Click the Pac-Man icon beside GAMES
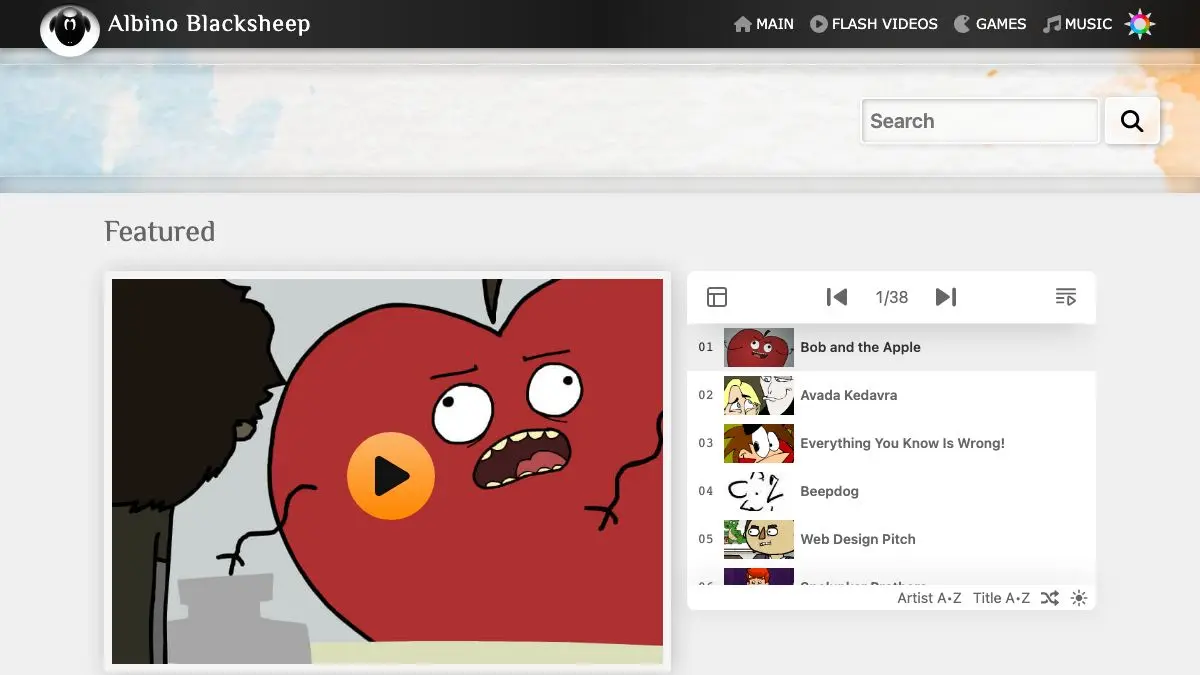Viewport: 1200px width, 675px height. (962, 24)
